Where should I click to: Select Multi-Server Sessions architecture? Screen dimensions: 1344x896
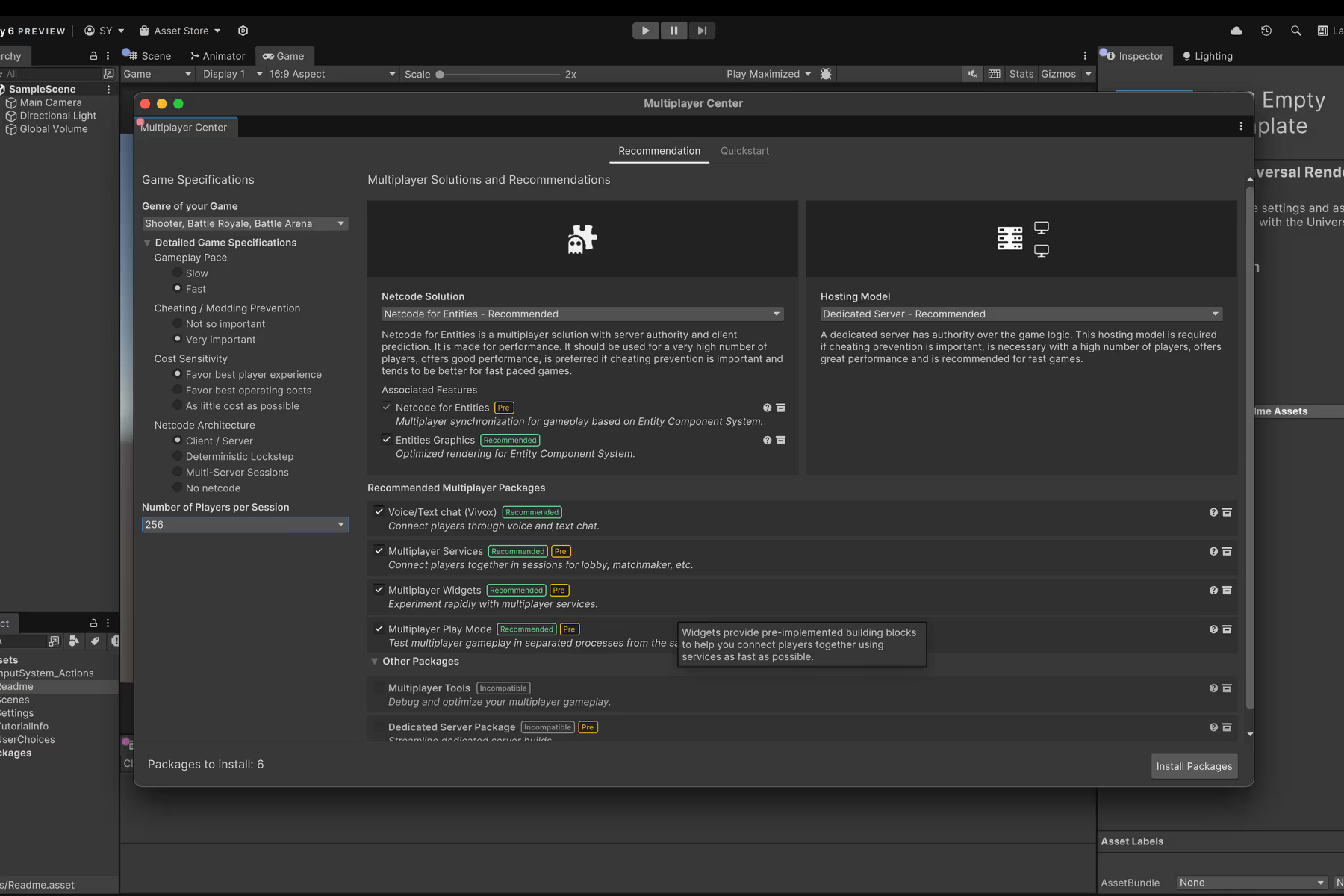[x=178, y=472]
